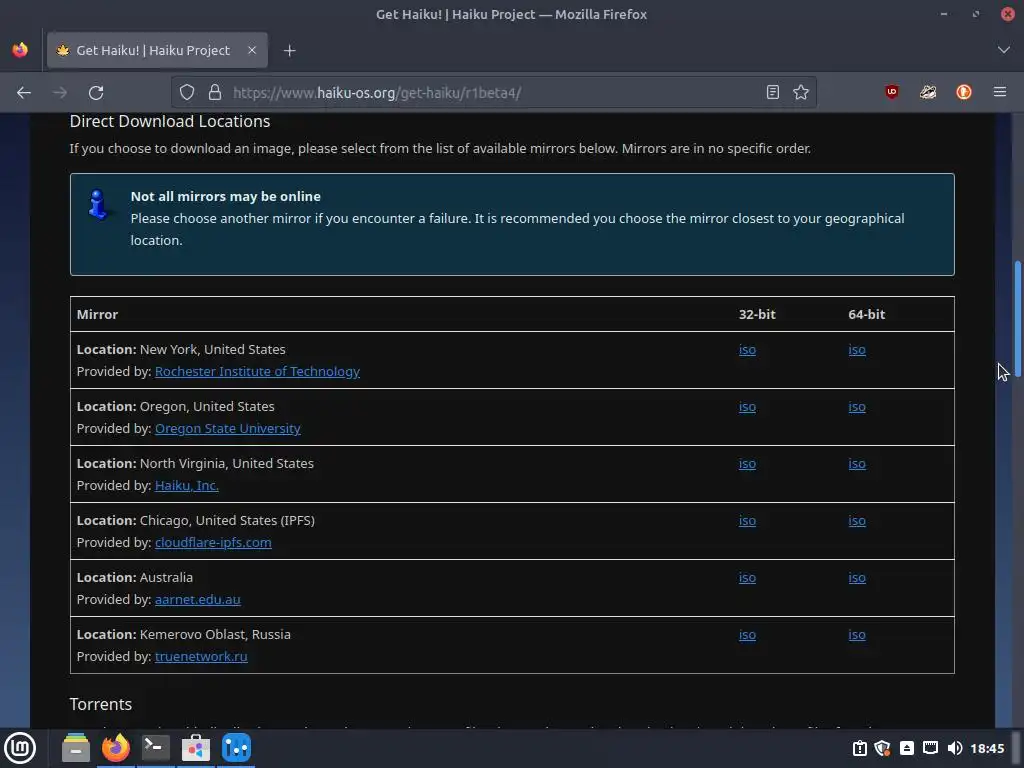1024x768 pixels.
Task: Open the clipboard tray icon
Action: (x=859, y=748)
